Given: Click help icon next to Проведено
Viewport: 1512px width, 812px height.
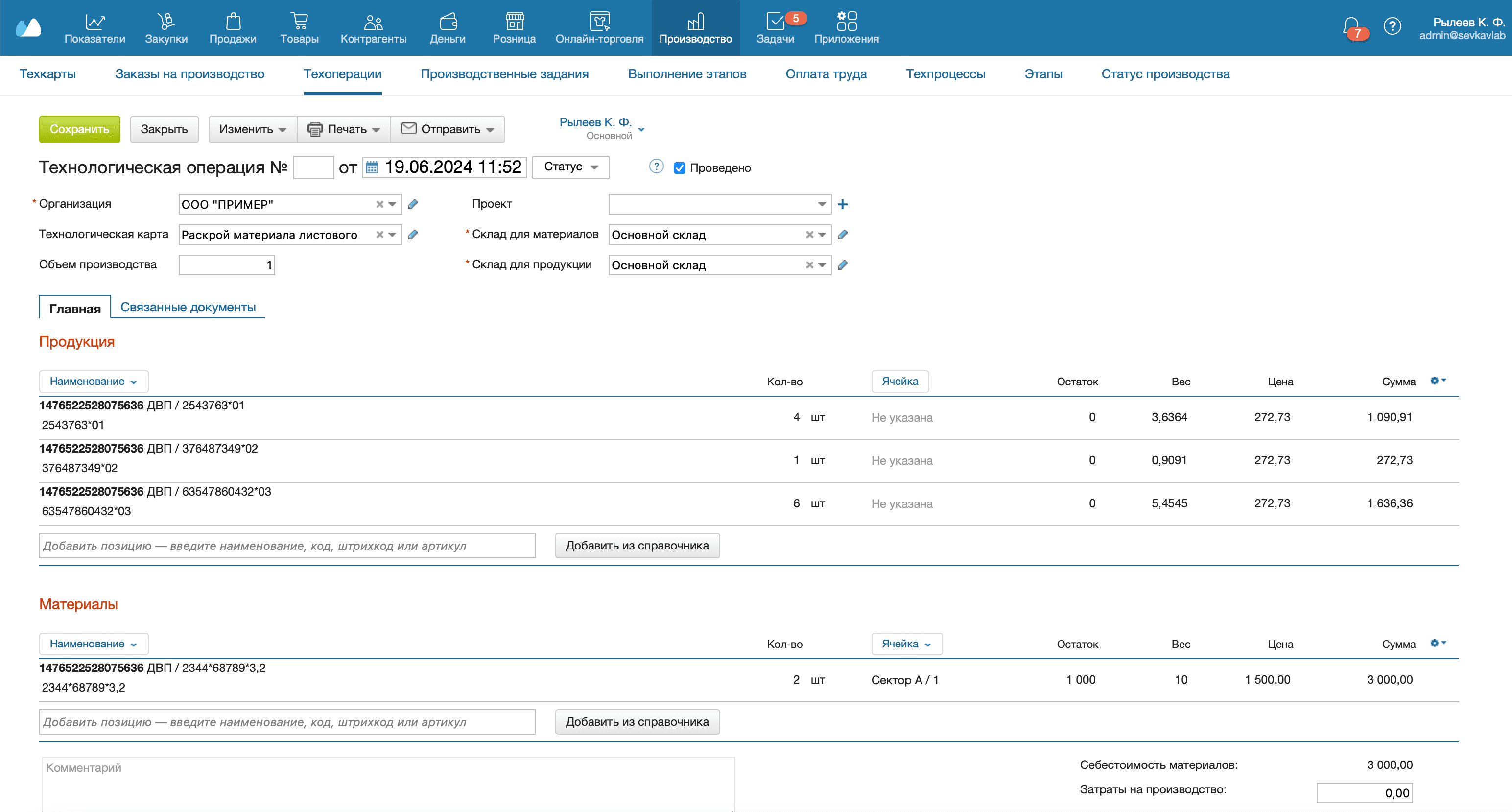Looking at the screenshot, I should click(656, 167).
